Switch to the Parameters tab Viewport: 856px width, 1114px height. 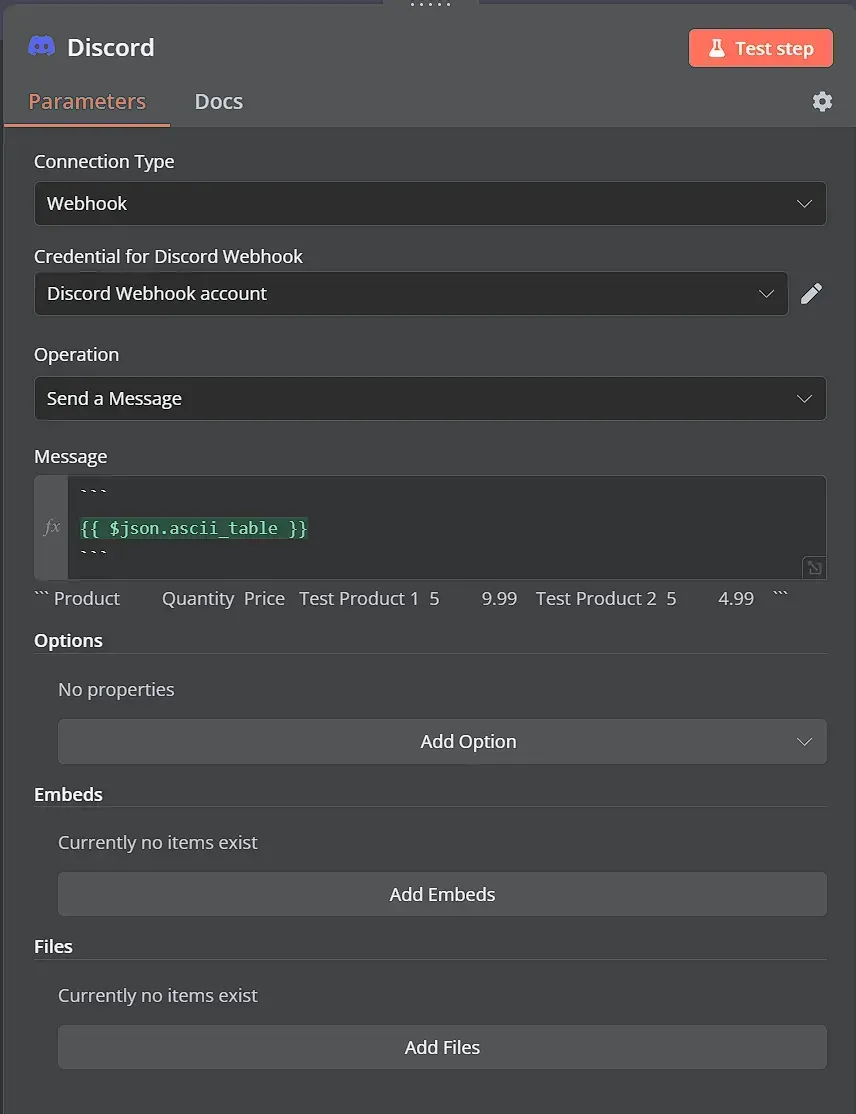[x=87, y=102]
